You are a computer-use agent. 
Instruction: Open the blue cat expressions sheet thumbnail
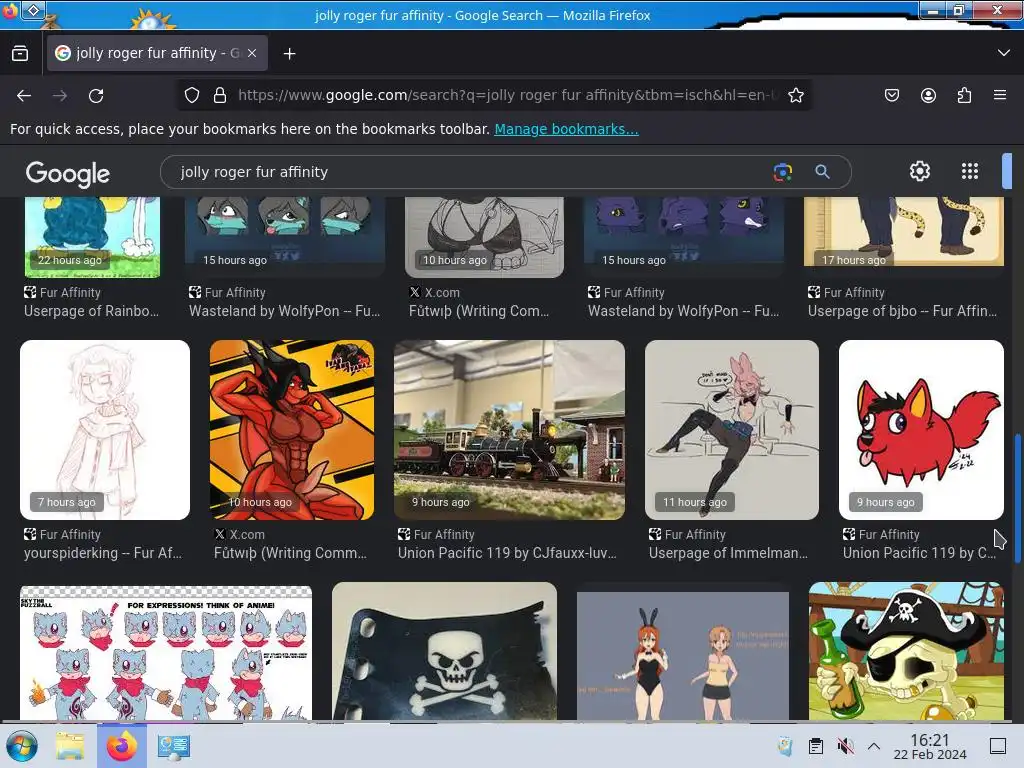pyautogui.click(x=166, y=653)
